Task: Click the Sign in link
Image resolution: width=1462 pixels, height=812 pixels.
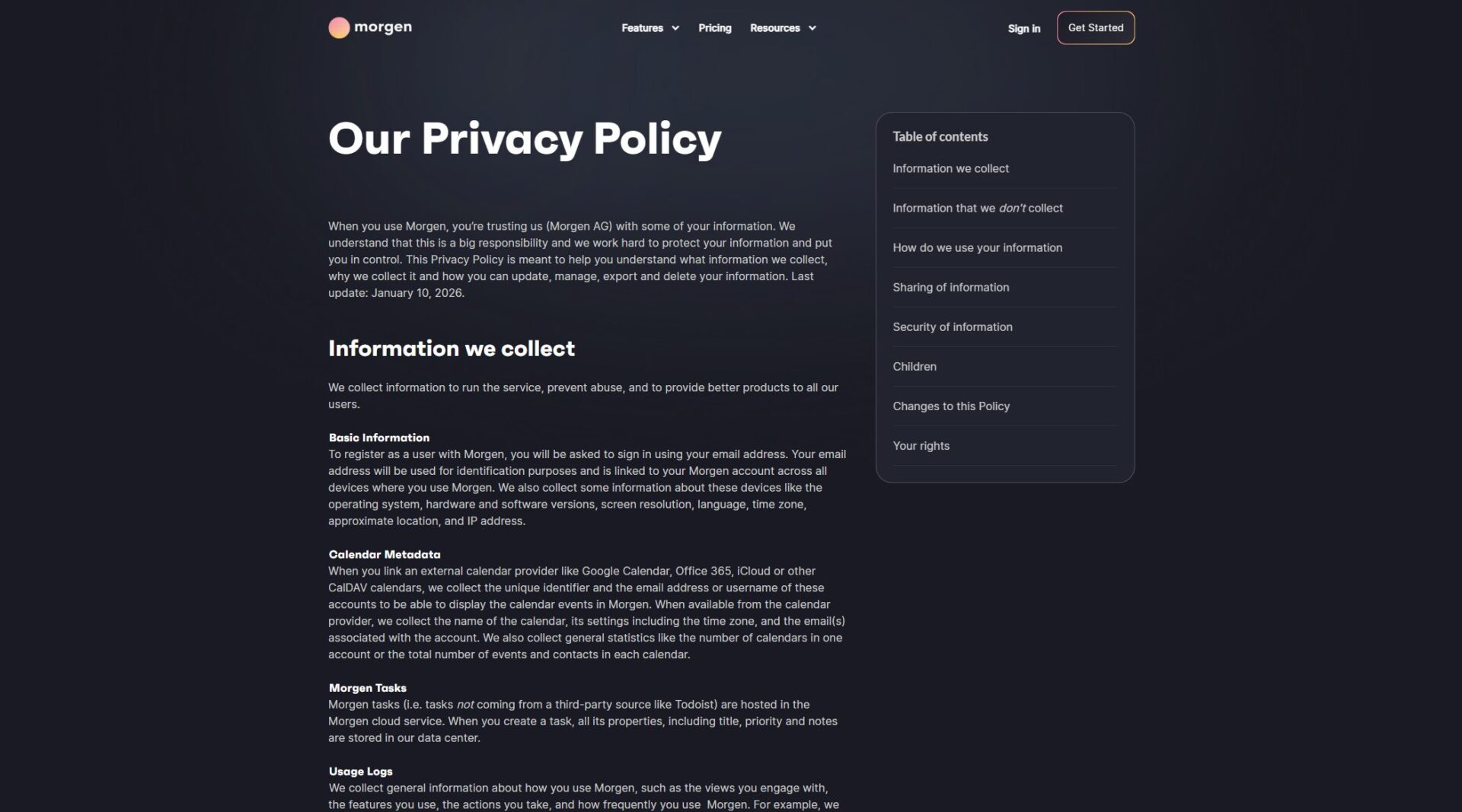Action: 1023,29
